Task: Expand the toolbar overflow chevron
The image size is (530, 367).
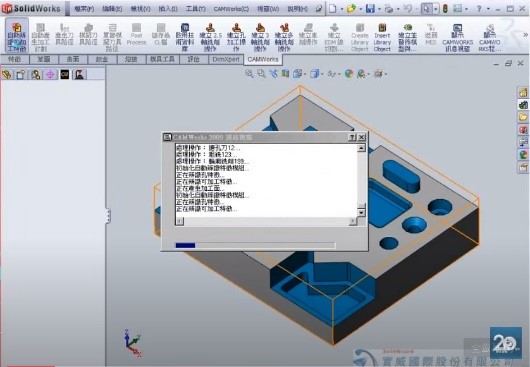Action: [x=526, y=34]
